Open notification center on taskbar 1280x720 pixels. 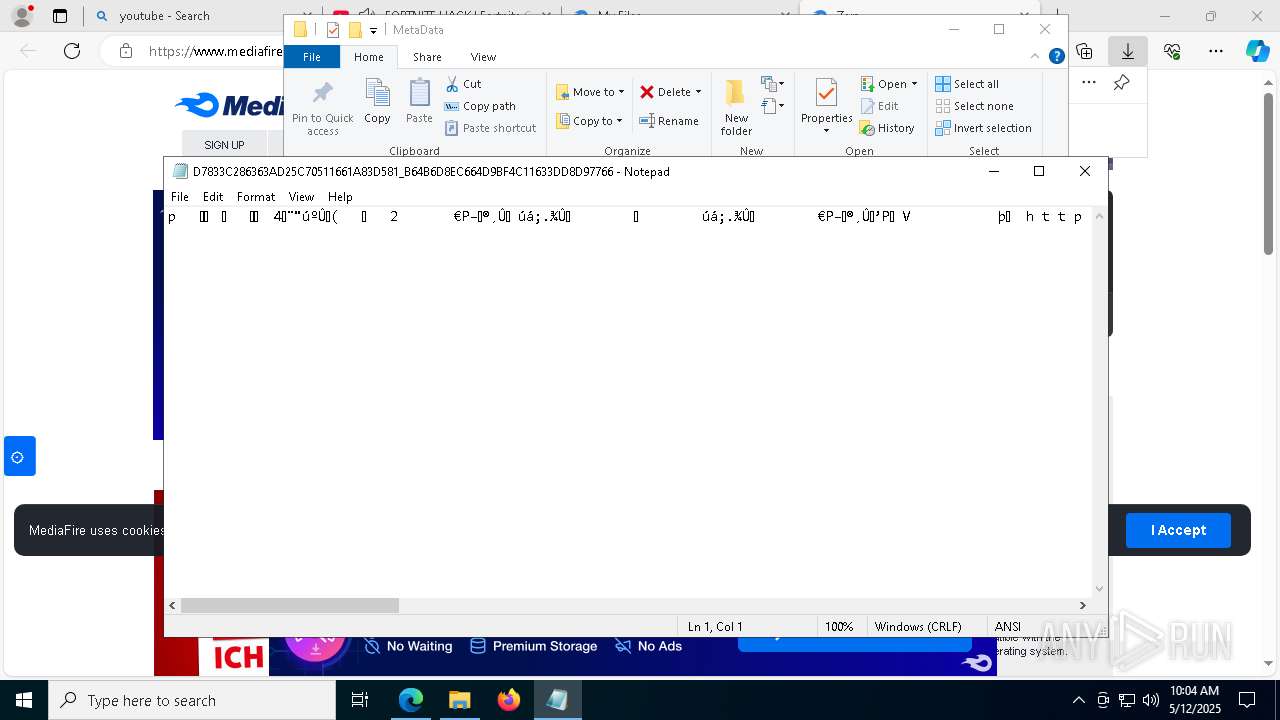(1247, 700)
